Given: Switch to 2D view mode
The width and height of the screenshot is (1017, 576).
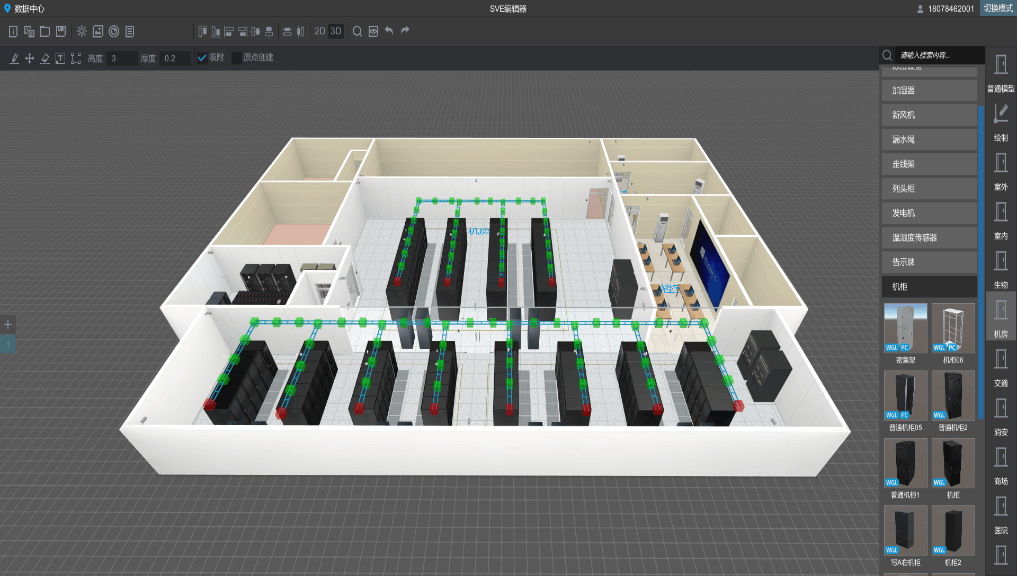Looking at the screenshot, I should pyautogui.click(x=320, y=31).
